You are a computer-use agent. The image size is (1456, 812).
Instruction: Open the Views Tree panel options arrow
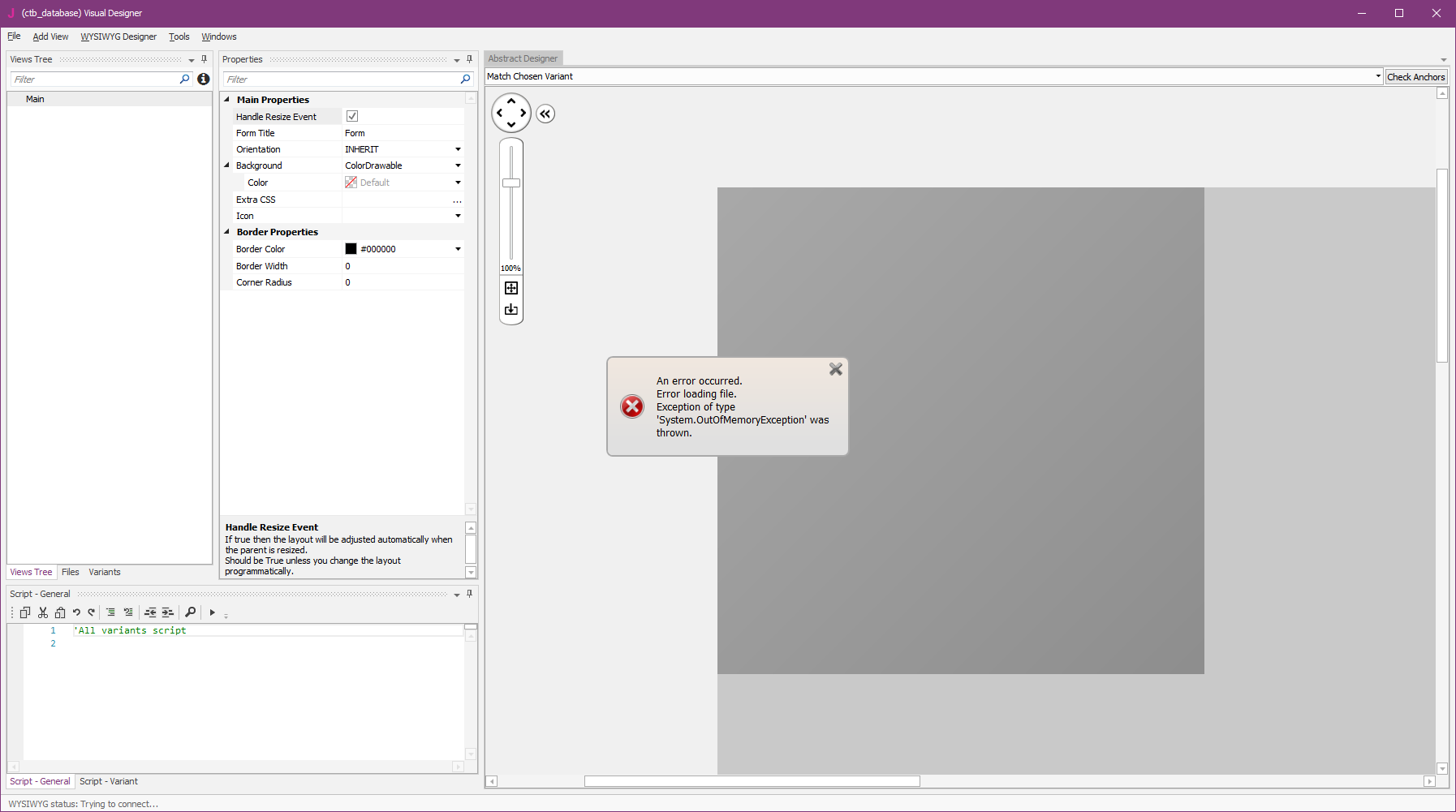point(192,60)
